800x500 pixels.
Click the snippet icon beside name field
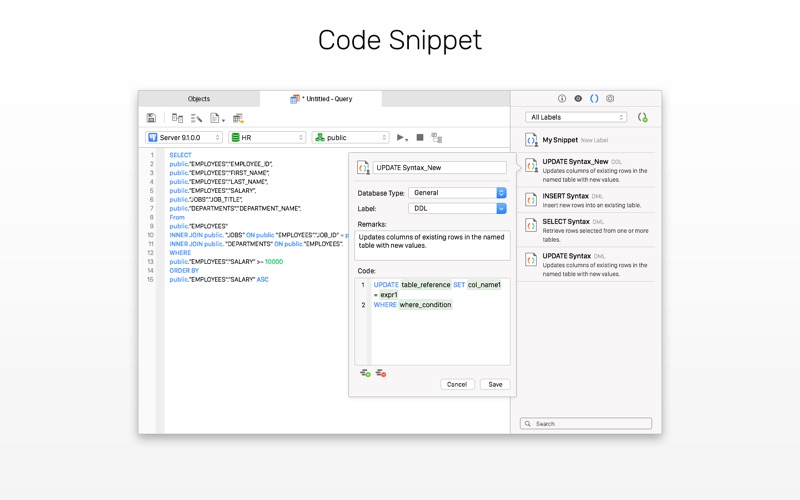(x=363, y=167)
